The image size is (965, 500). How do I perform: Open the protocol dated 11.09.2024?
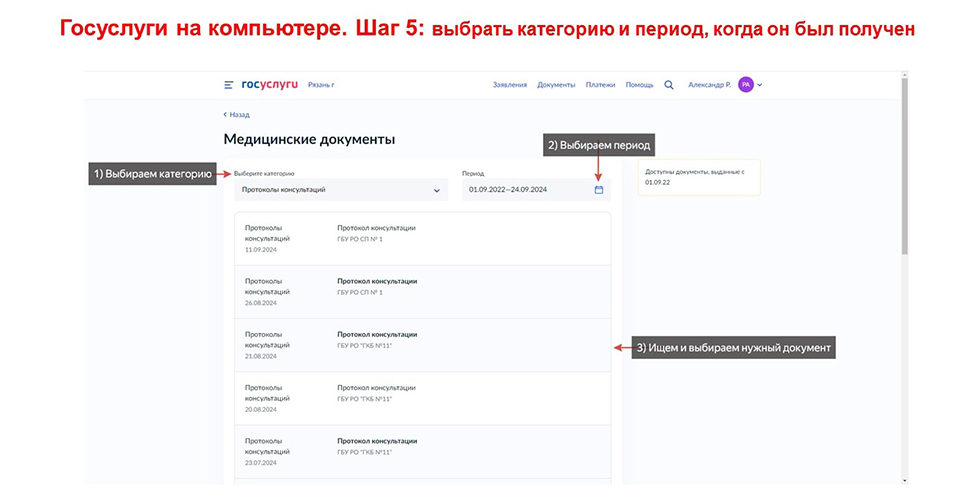click(x=421, y=238)
